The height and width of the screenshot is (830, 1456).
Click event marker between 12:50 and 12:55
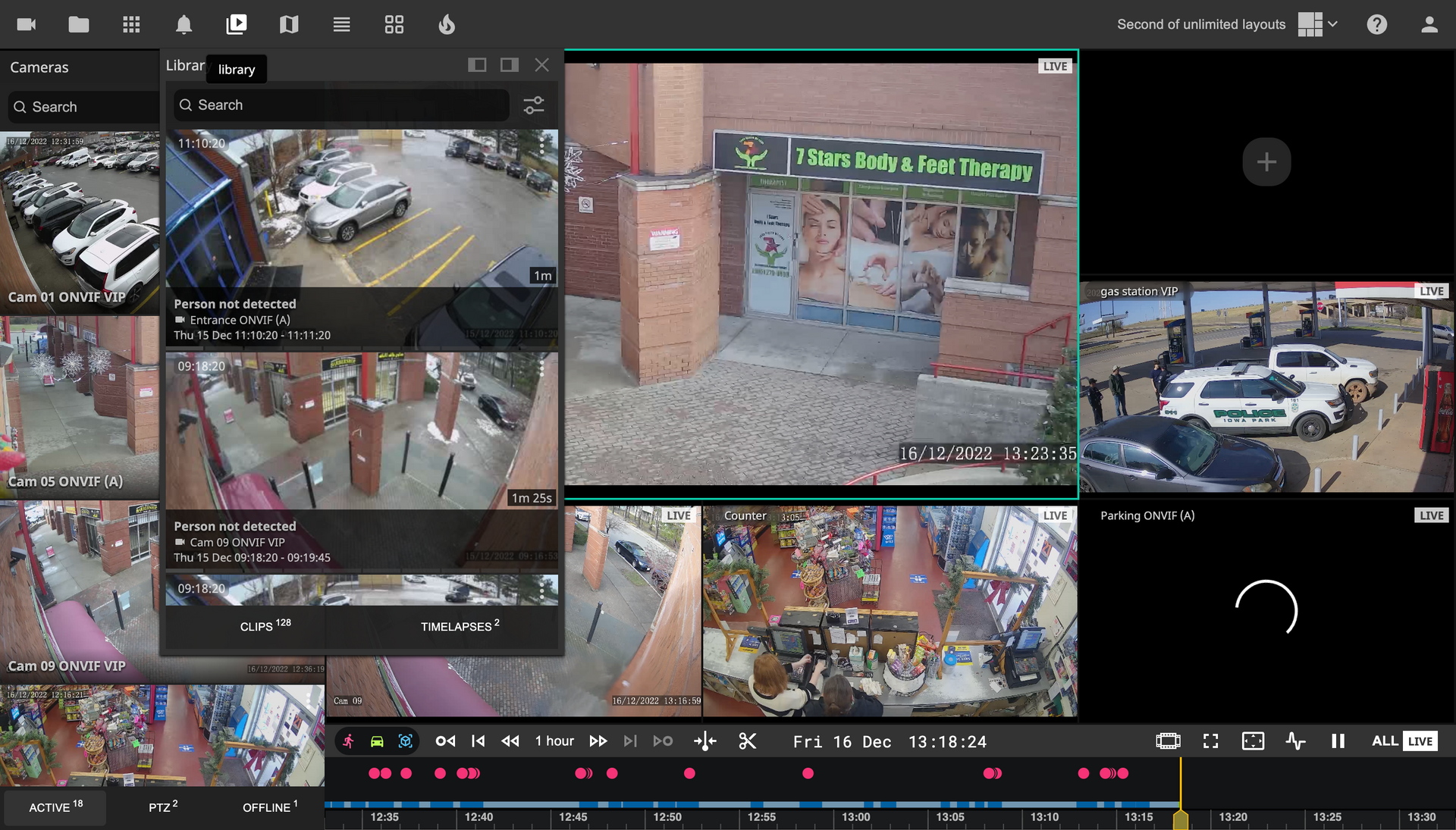pyautogui.click(x=689, y=773)
